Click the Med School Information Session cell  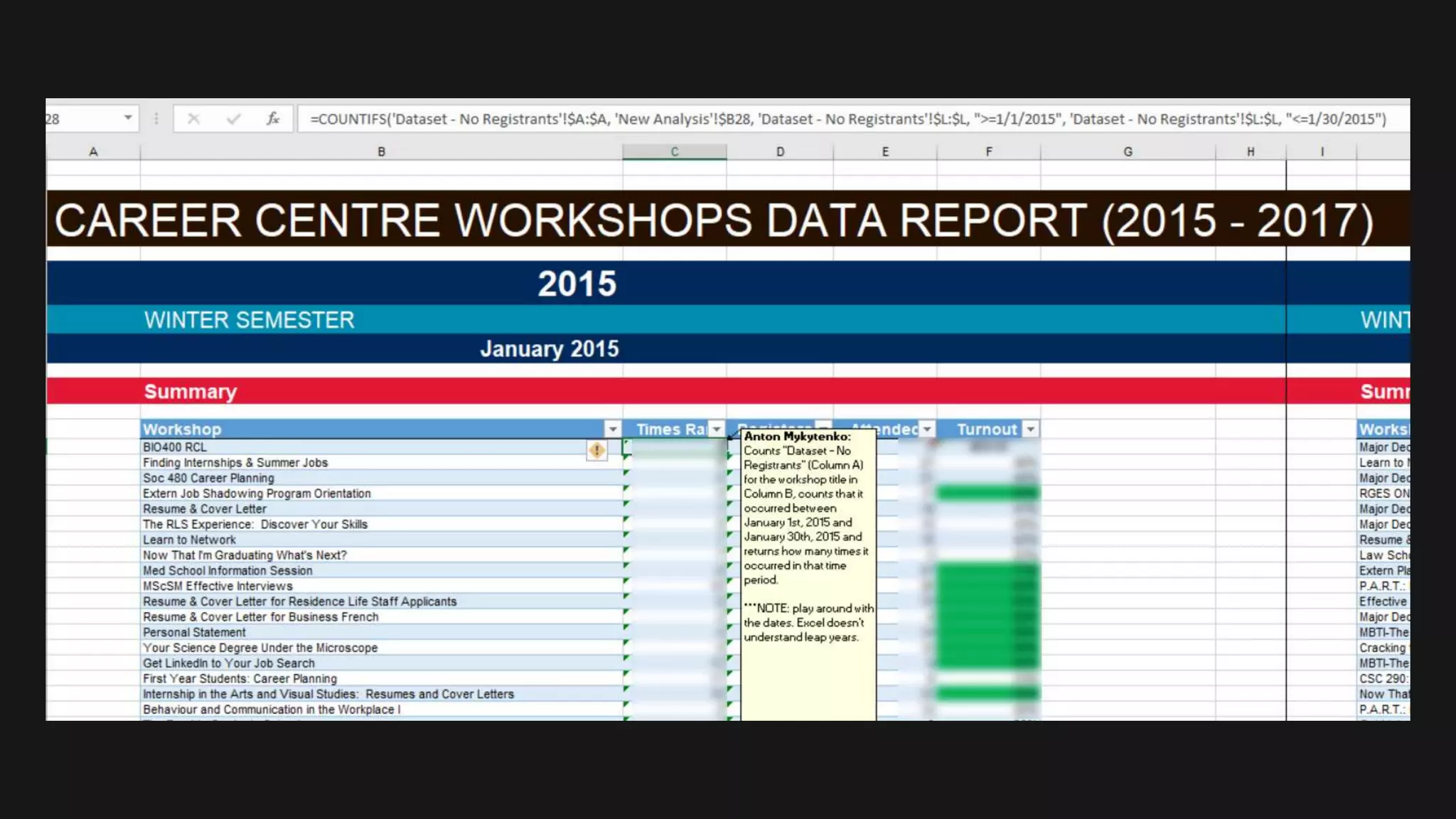click(227, 571)
